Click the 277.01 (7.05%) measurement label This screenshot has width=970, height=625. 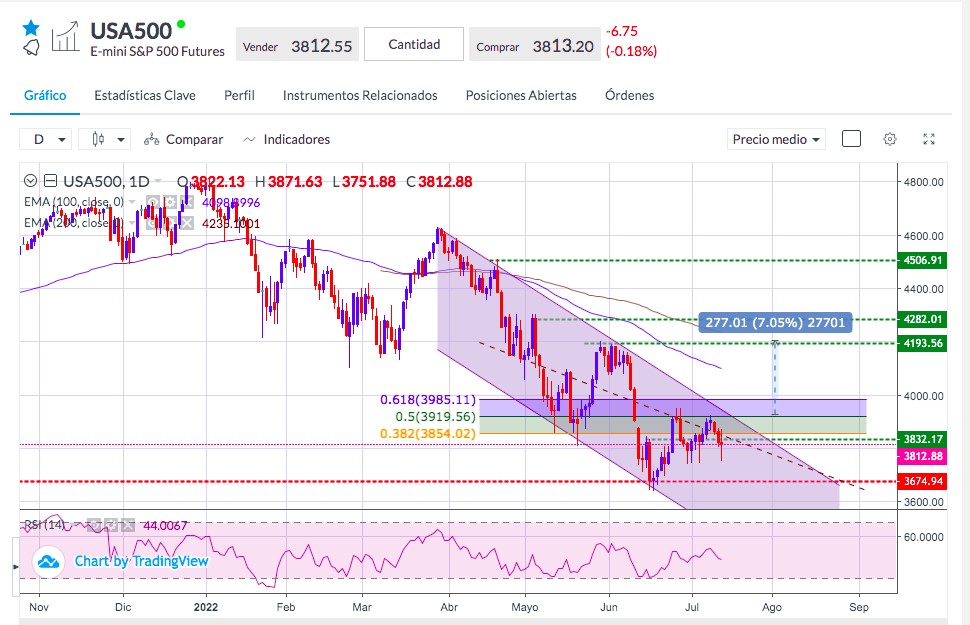pos(775,322)
